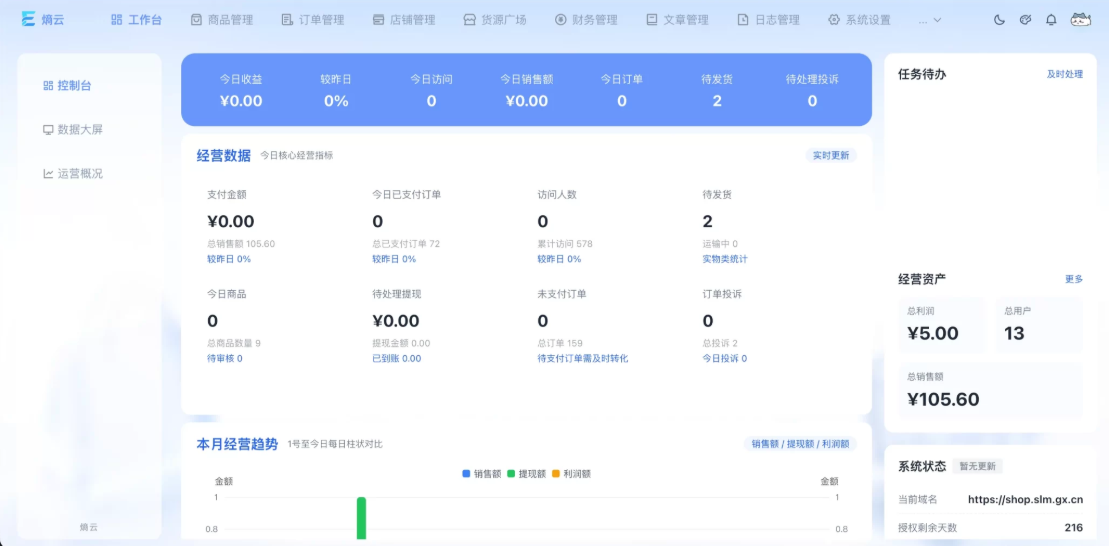Click the 暂无更新 badge beside 系统状态
The height and width of the screenshot is (559, 1110).
[977, 466]
